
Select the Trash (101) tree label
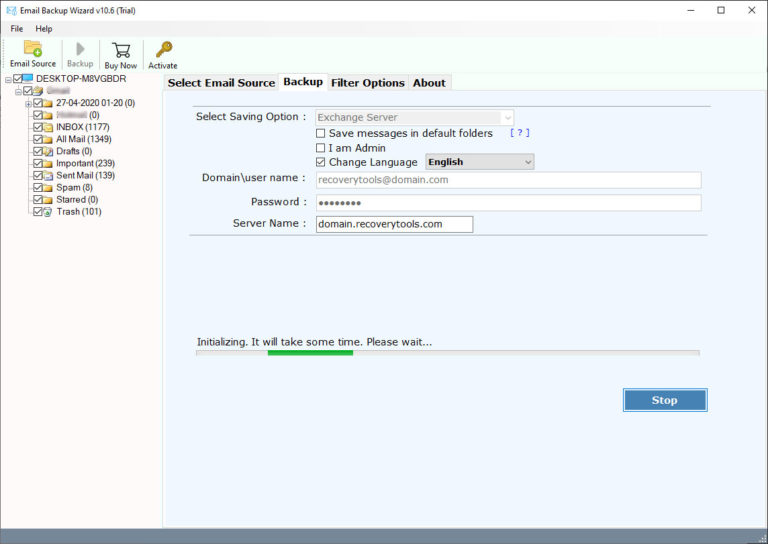click(x=79, y=212)
